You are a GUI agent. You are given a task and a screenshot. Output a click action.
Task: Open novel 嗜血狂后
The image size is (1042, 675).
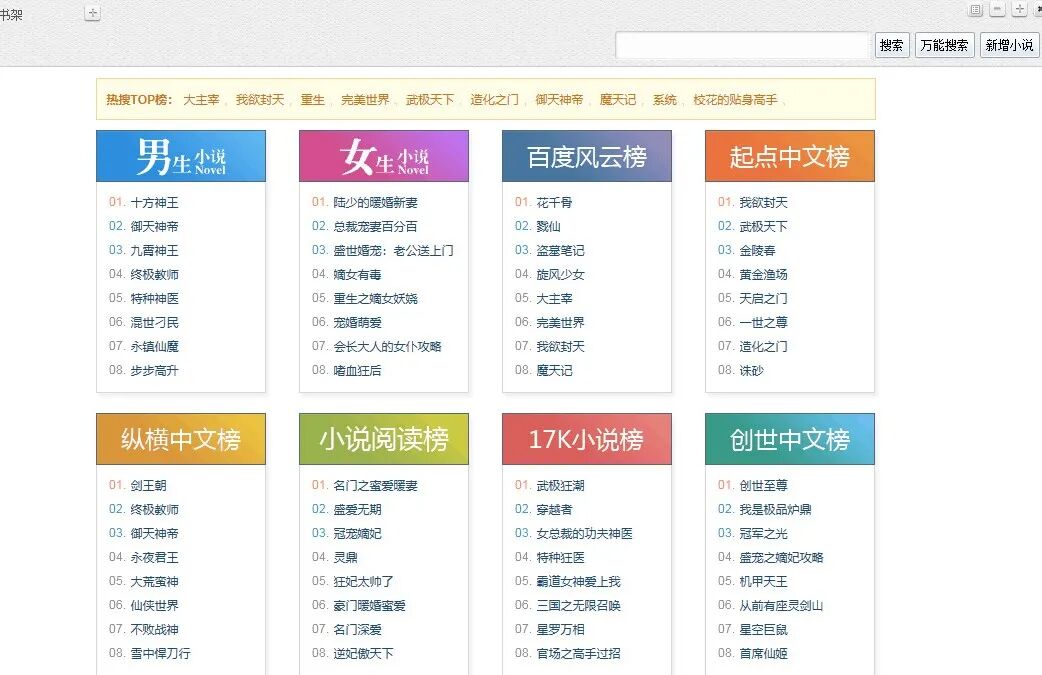coord(358,370)
